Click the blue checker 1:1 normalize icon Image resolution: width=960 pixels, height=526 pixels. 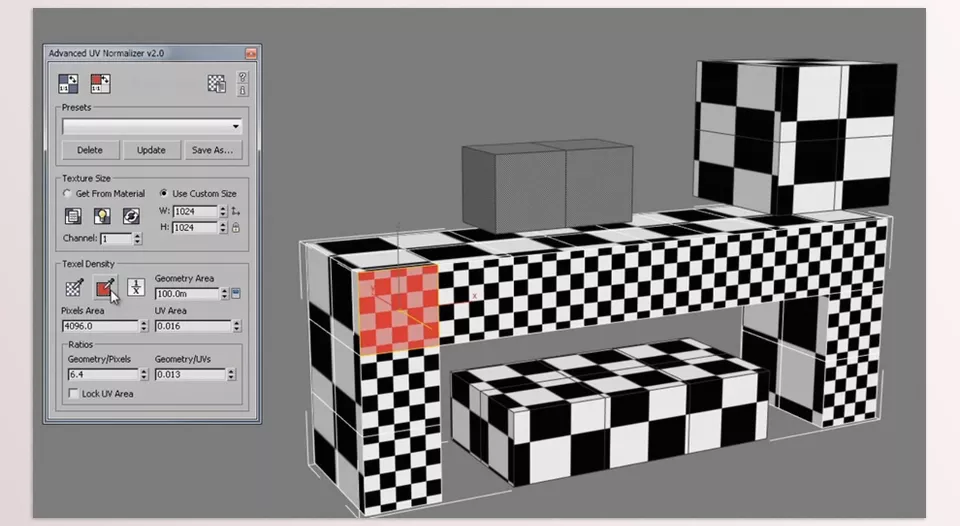pos(68,83)
